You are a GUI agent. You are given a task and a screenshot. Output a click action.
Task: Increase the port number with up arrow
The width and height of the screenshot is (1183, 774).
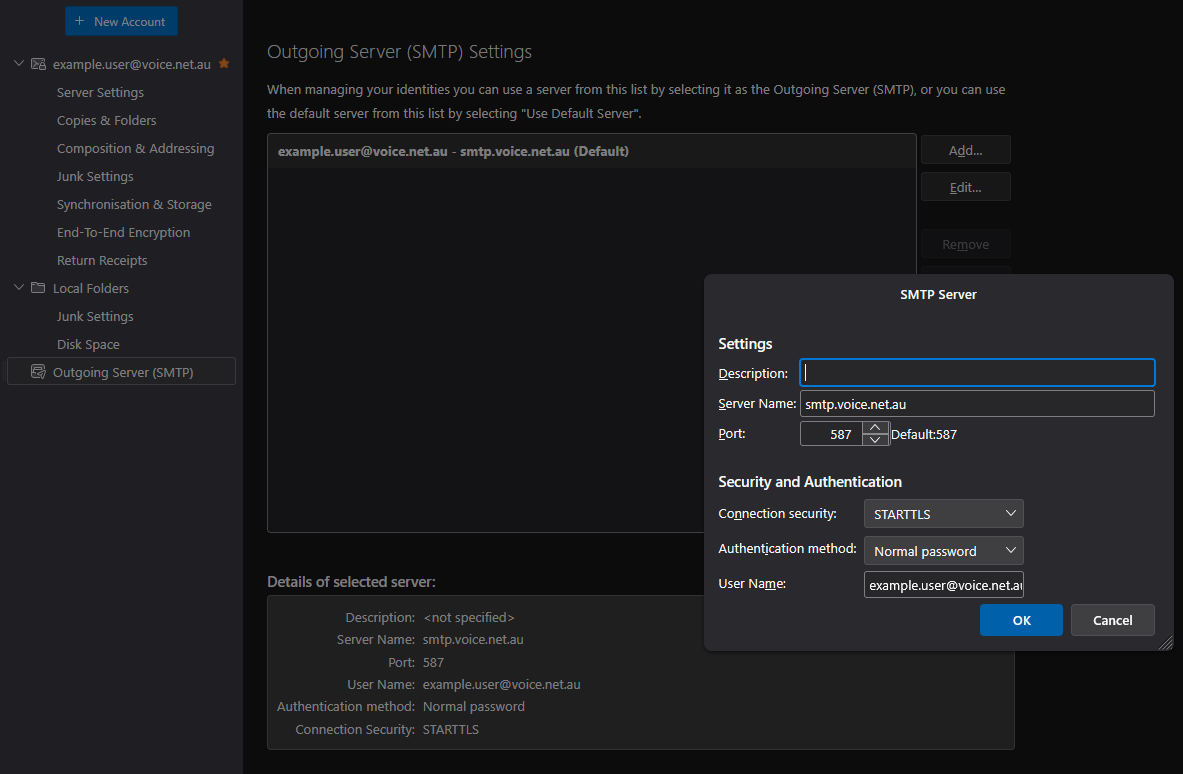click(x=876, y=428)
